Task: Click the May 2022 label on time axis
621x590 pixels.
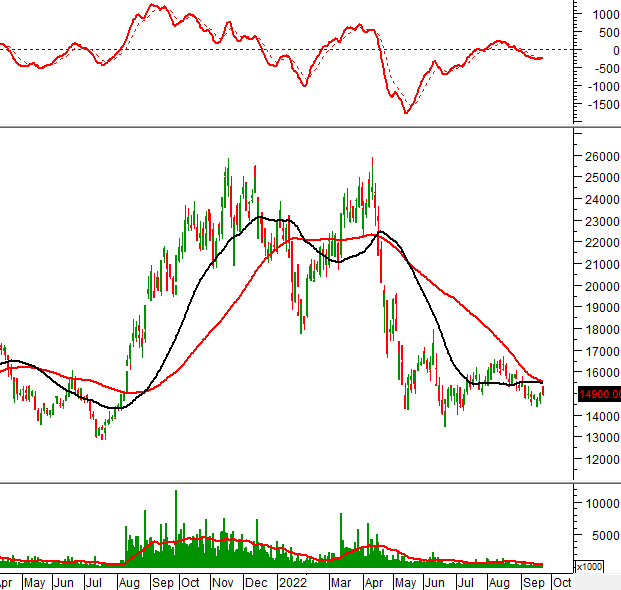Action: tap(405, 582)
